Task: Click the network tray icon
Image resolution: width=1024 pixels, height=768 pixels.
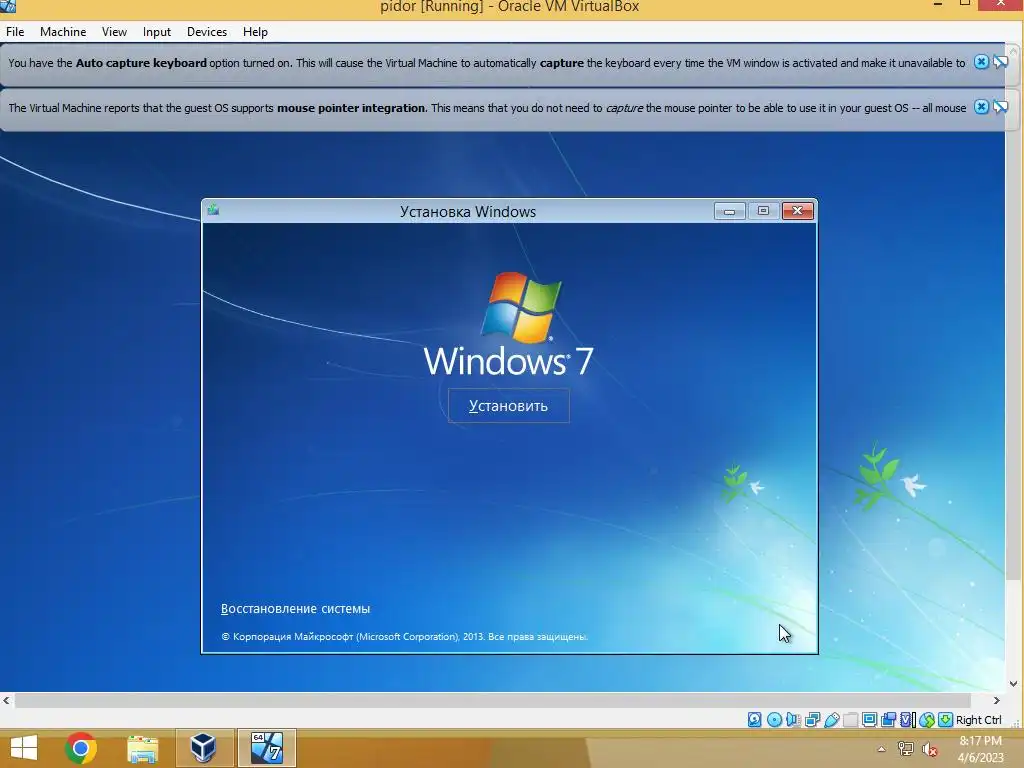Action: coord(906,749)
